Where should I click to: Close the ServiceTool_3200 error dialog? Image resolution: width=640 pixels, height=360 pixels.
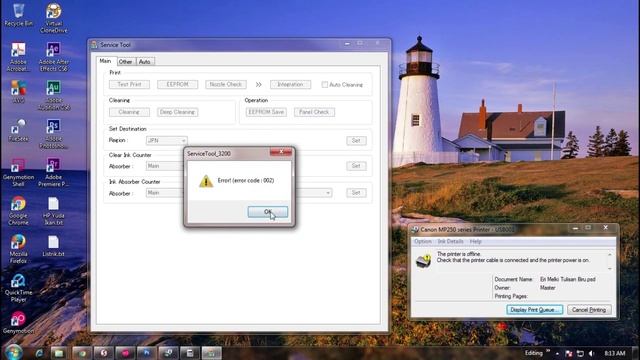281,152
